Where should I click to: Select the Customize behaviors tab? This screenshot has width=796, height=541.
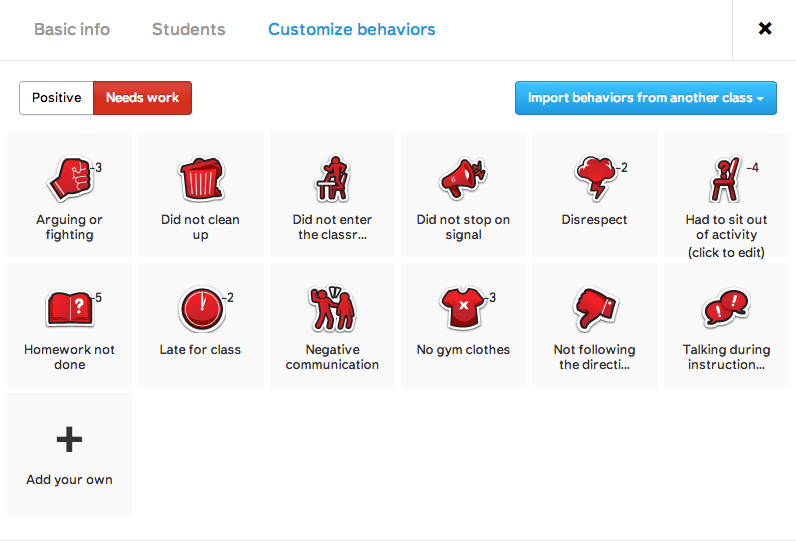tap(351, 29)
